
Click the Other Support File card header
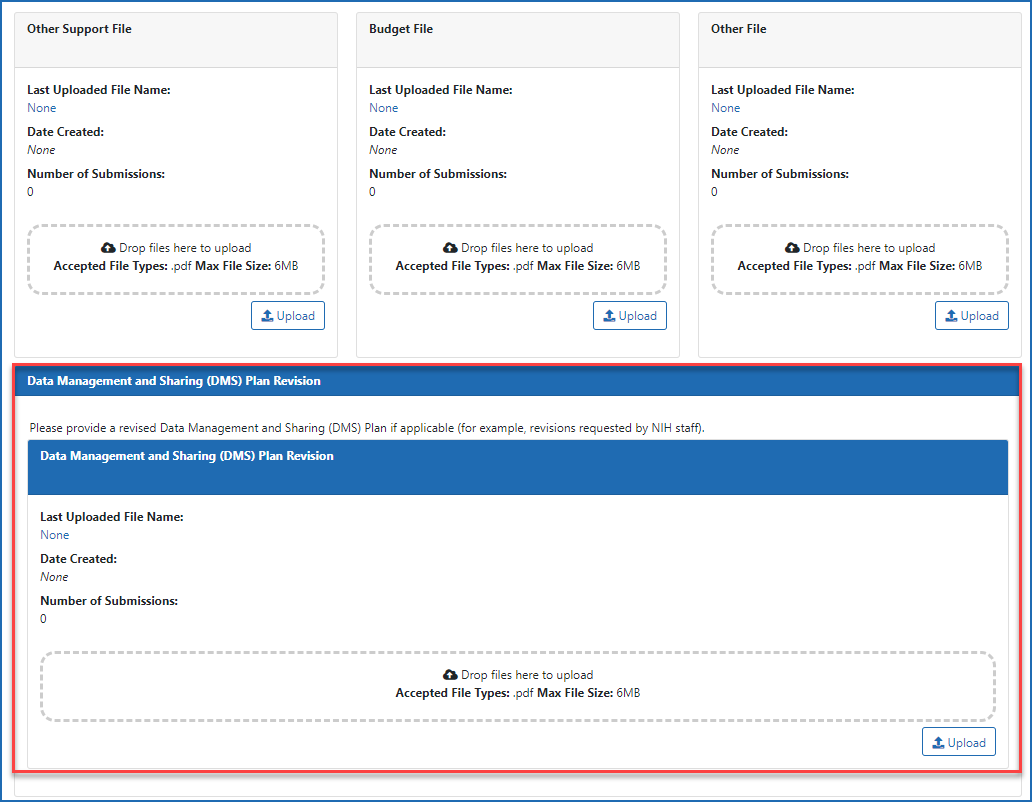click(175, 40)
